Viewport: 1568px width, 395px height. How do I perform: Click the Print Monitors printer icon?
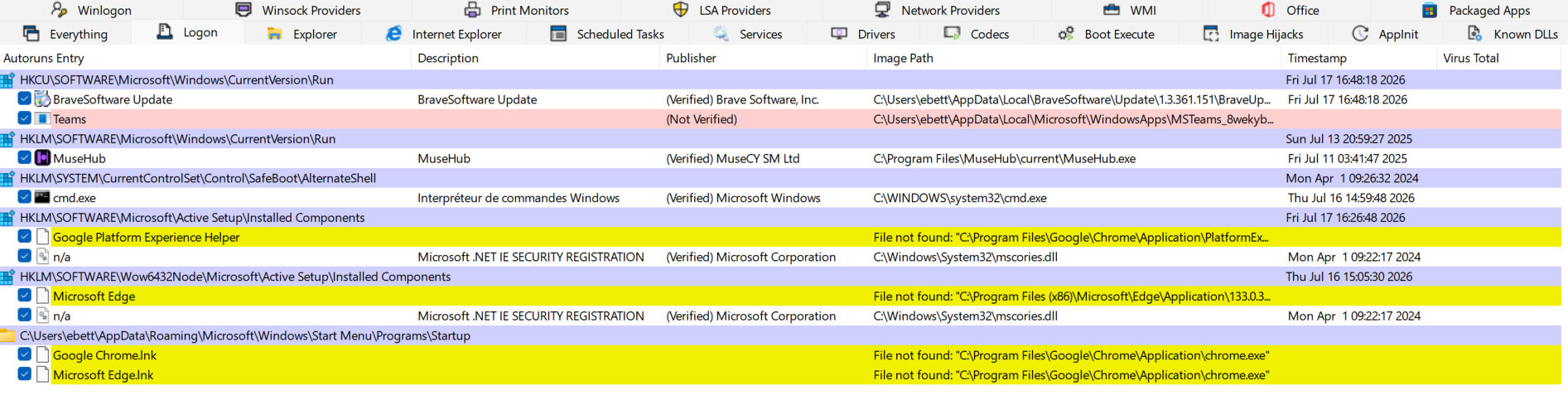(472, 10)
